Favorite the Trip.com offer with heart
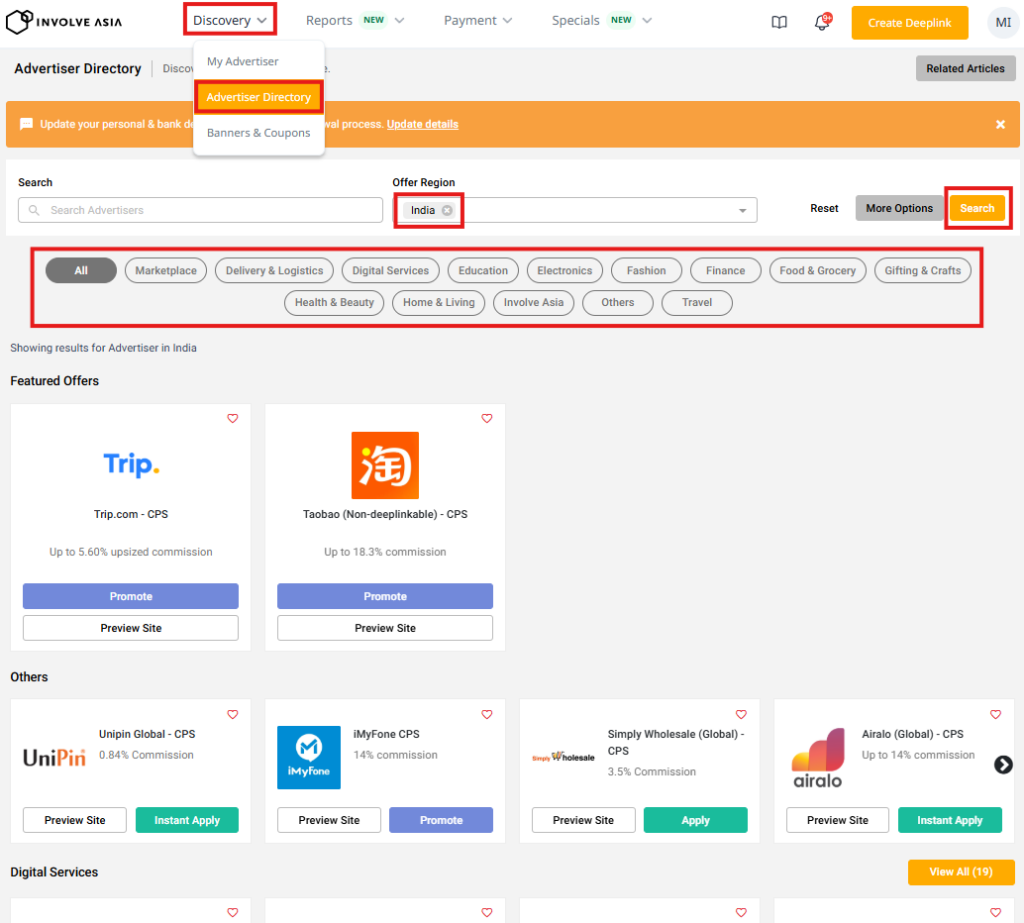1024x923 pixels. (x=233, y=419)
